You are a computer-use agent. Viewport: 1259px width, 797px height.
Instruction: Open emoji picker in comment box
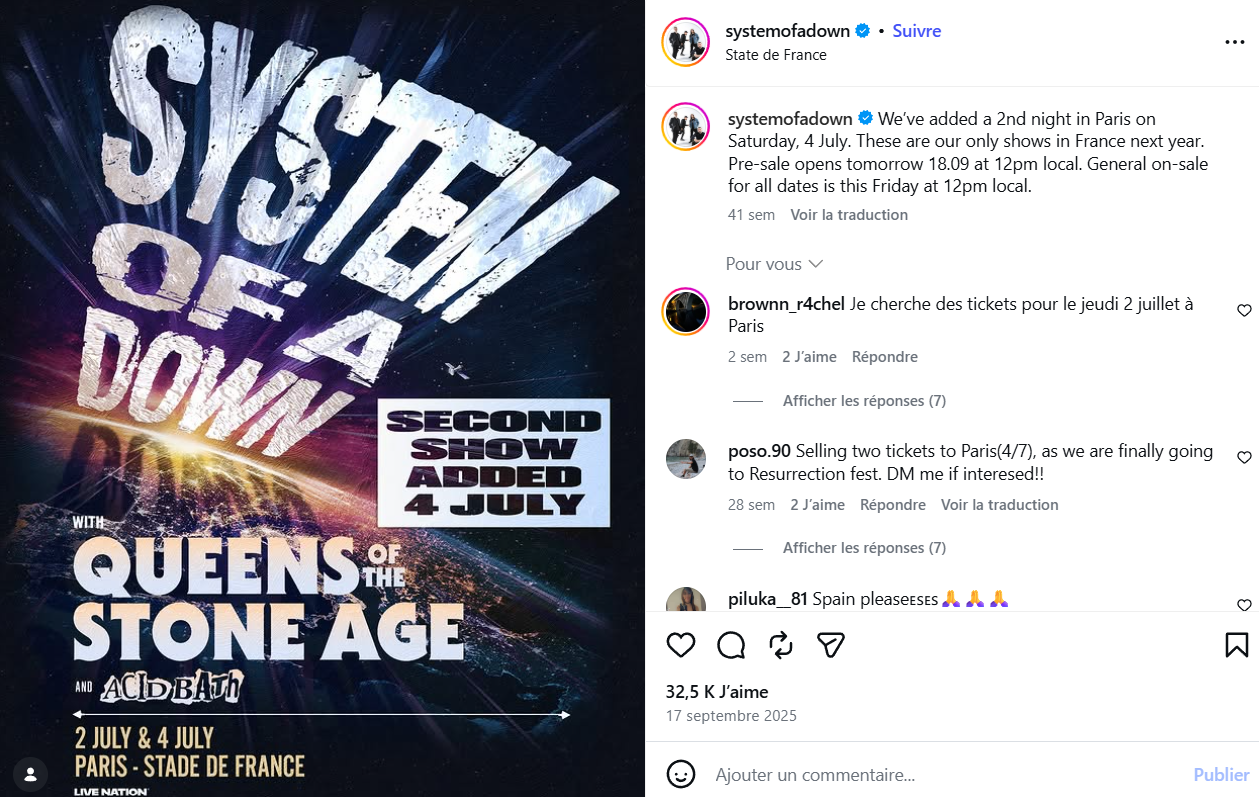click(681, 774)
